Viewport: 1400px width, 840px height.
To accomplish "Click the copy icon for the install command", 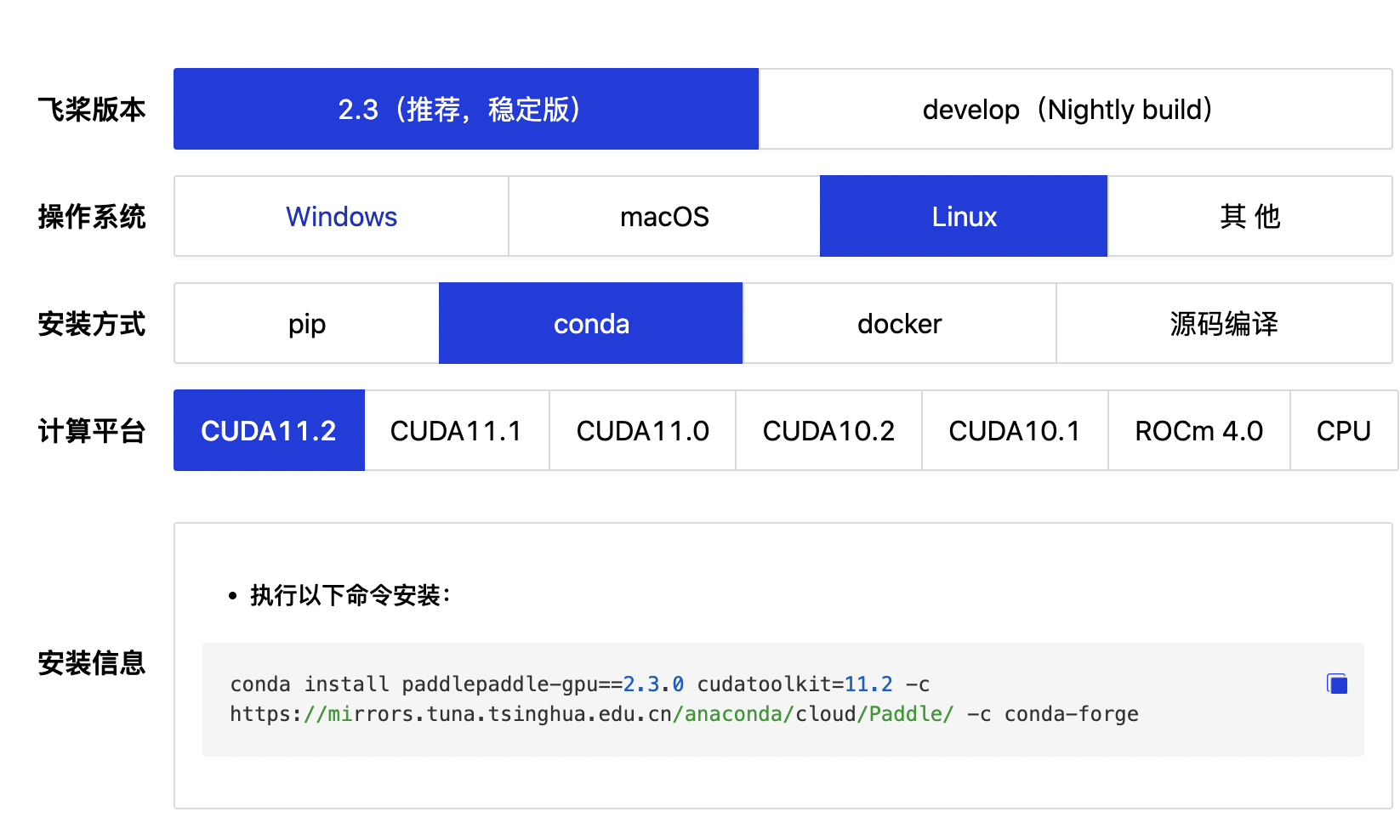I will [x=1336, y=683].
